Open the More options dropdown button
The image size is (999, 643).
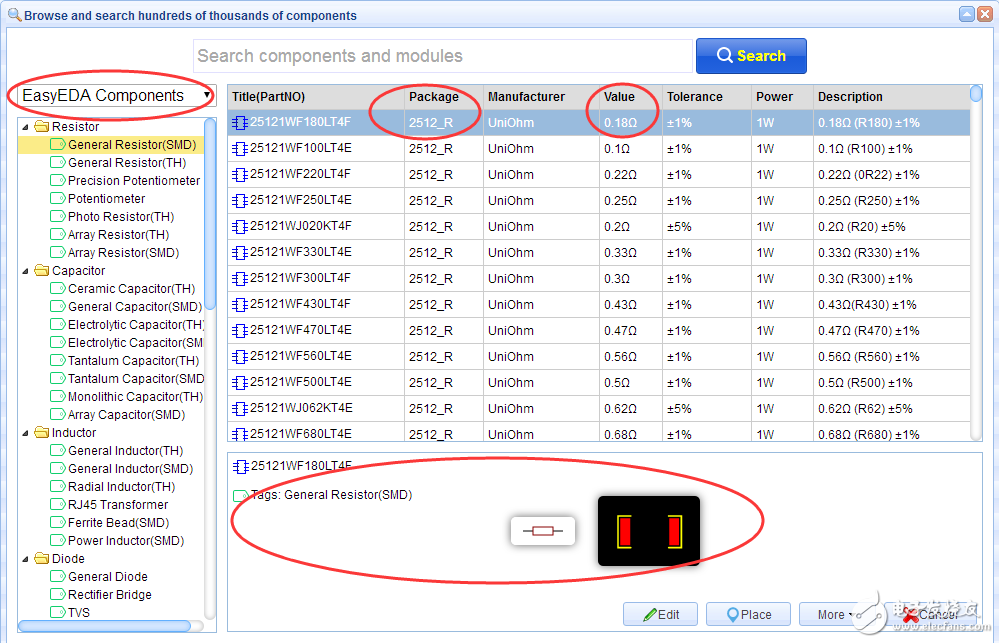point(836,614)
